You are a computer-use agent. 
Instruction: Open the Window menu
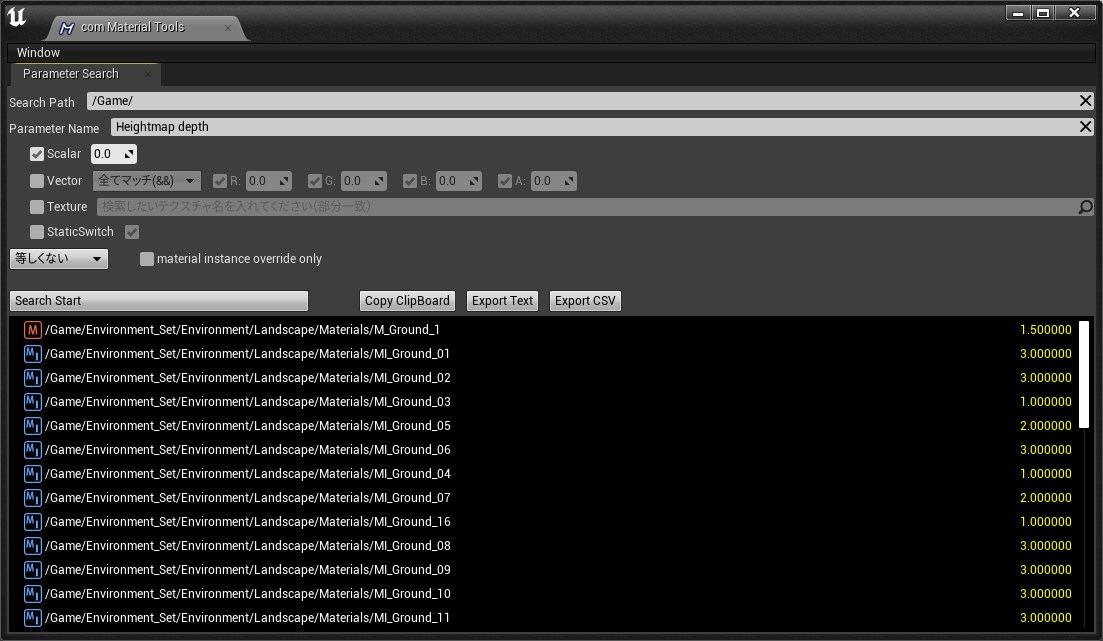[x=38, y=52]
